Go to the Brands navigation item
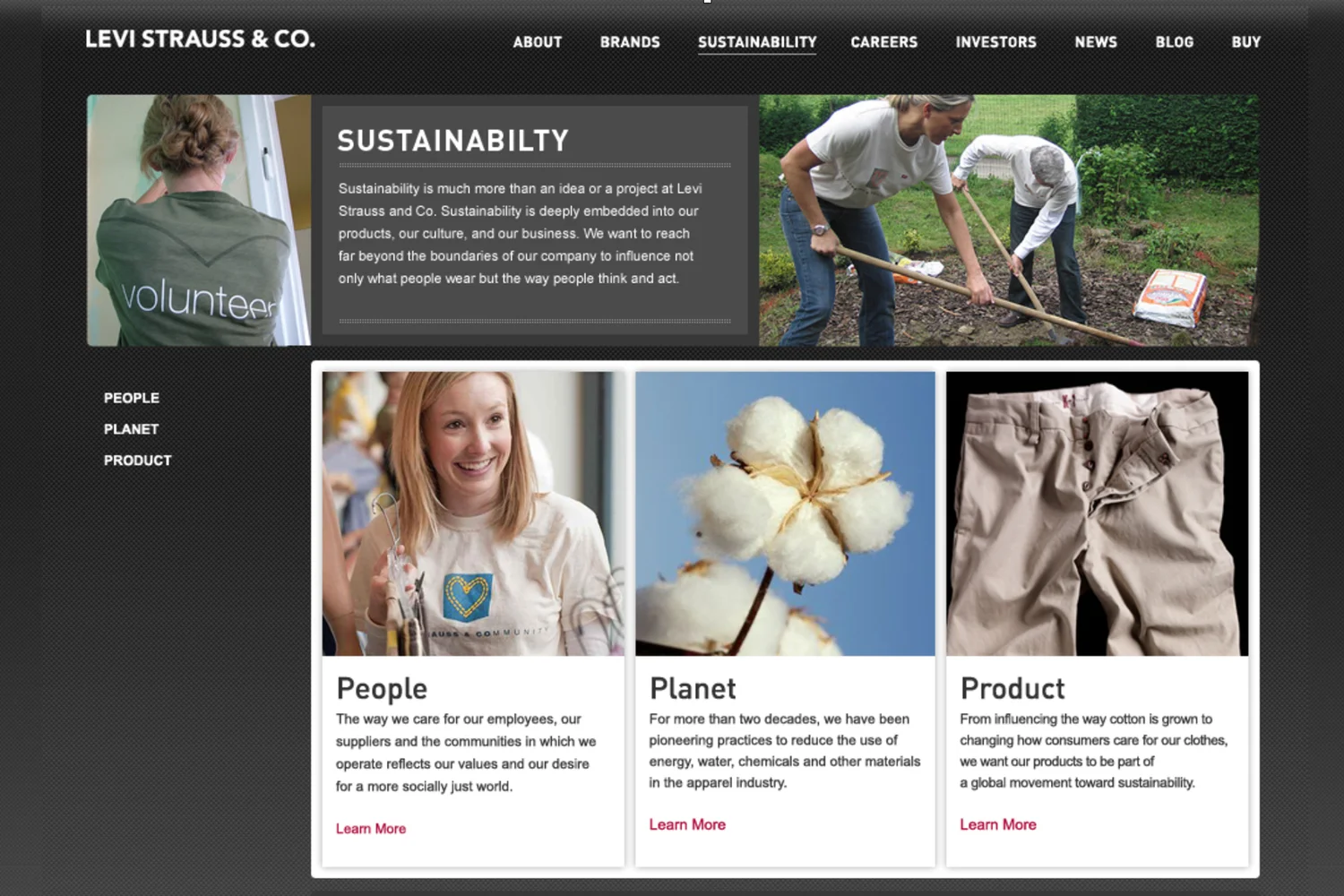The width and height of the screenshot is (1344, 896). click(x=630, y=42)
